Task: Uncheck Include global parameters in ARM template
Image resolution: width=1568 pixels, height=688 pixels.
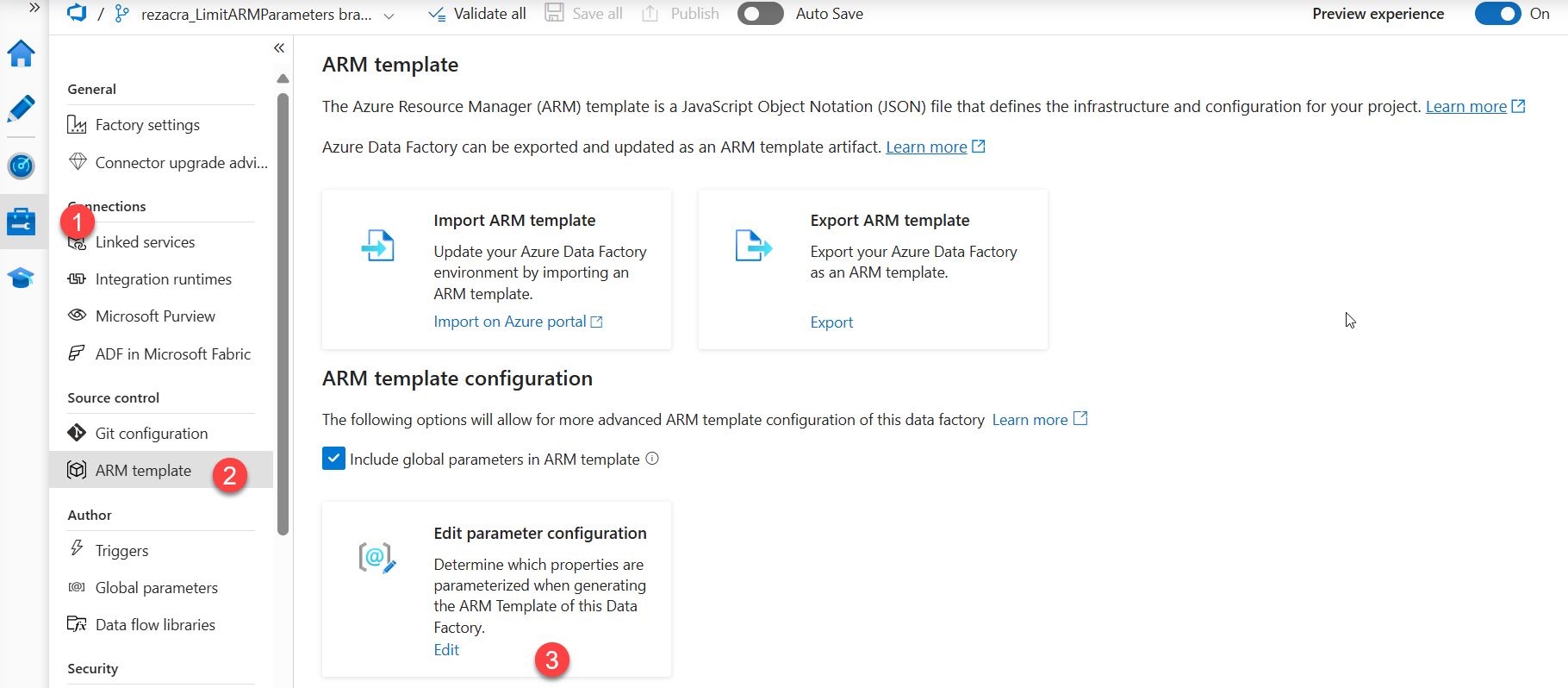Action: coord(333,459)
